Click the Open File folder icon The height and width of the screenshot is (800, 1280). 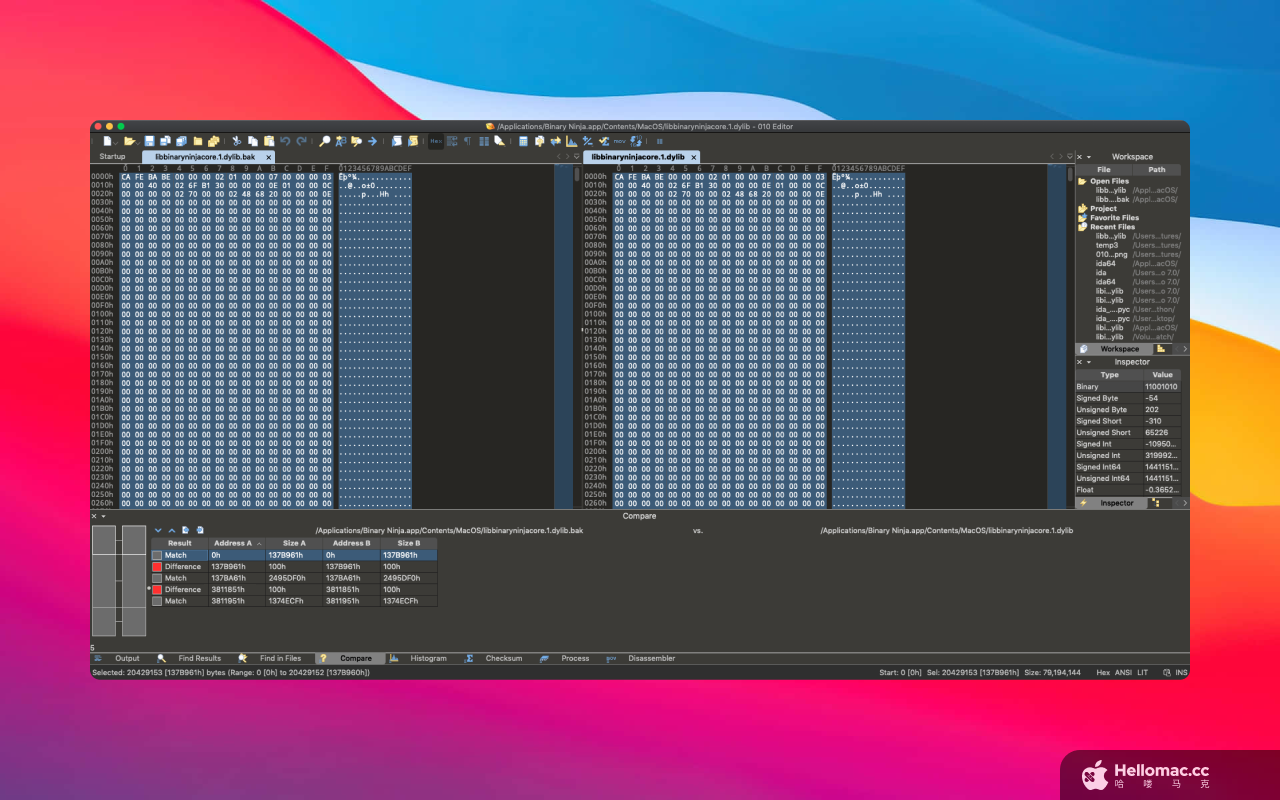pos(128,141)
